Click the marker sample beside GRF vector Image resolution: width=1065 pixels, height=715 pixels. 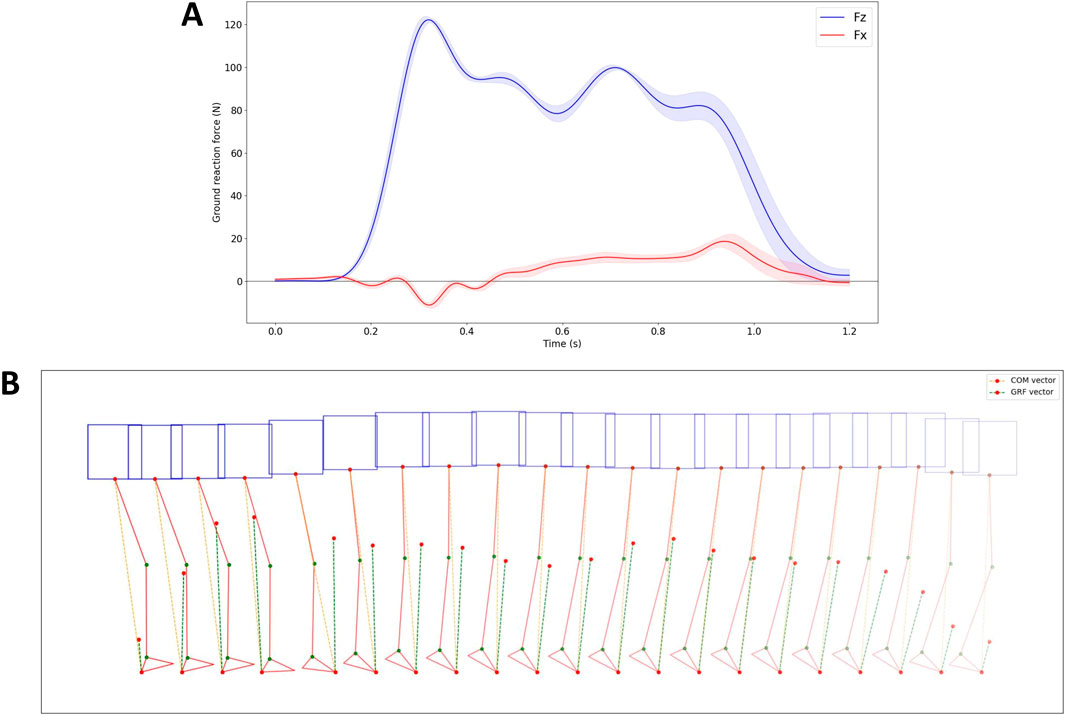997,392
